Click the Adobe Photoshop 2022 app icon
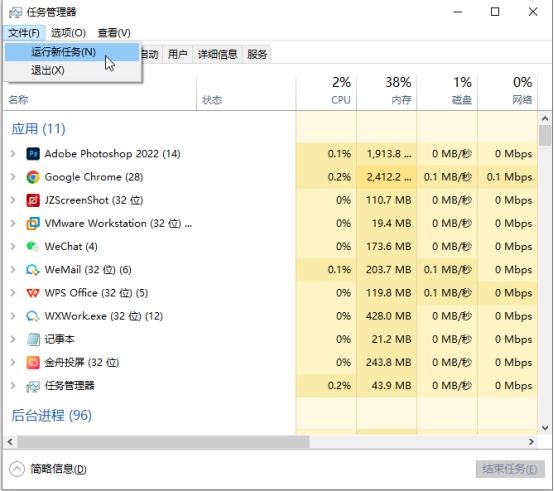 (33, 154)
